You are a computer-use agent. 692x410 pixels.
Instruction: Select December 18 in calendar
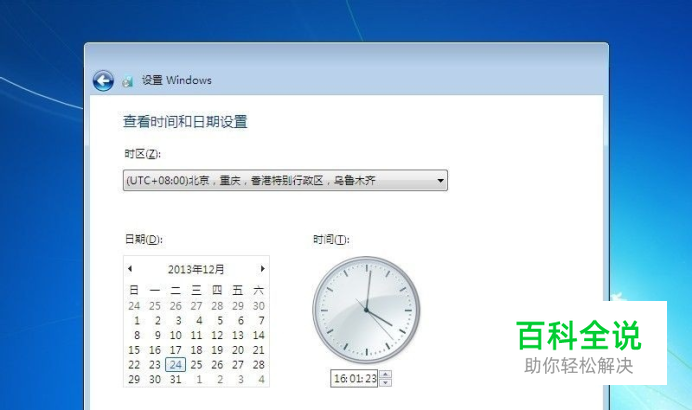pos(196,350)
